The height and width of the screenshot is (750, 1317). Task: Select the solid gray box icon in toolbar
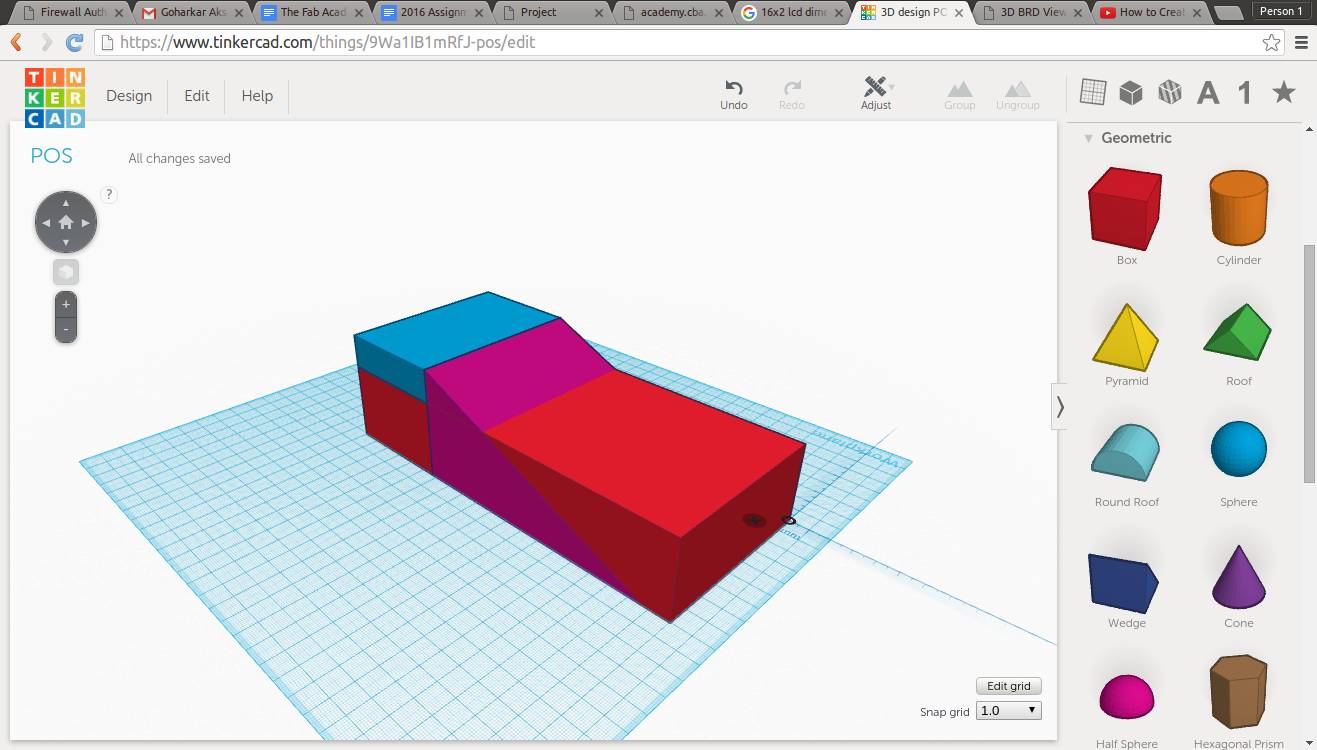point(1131,92)
